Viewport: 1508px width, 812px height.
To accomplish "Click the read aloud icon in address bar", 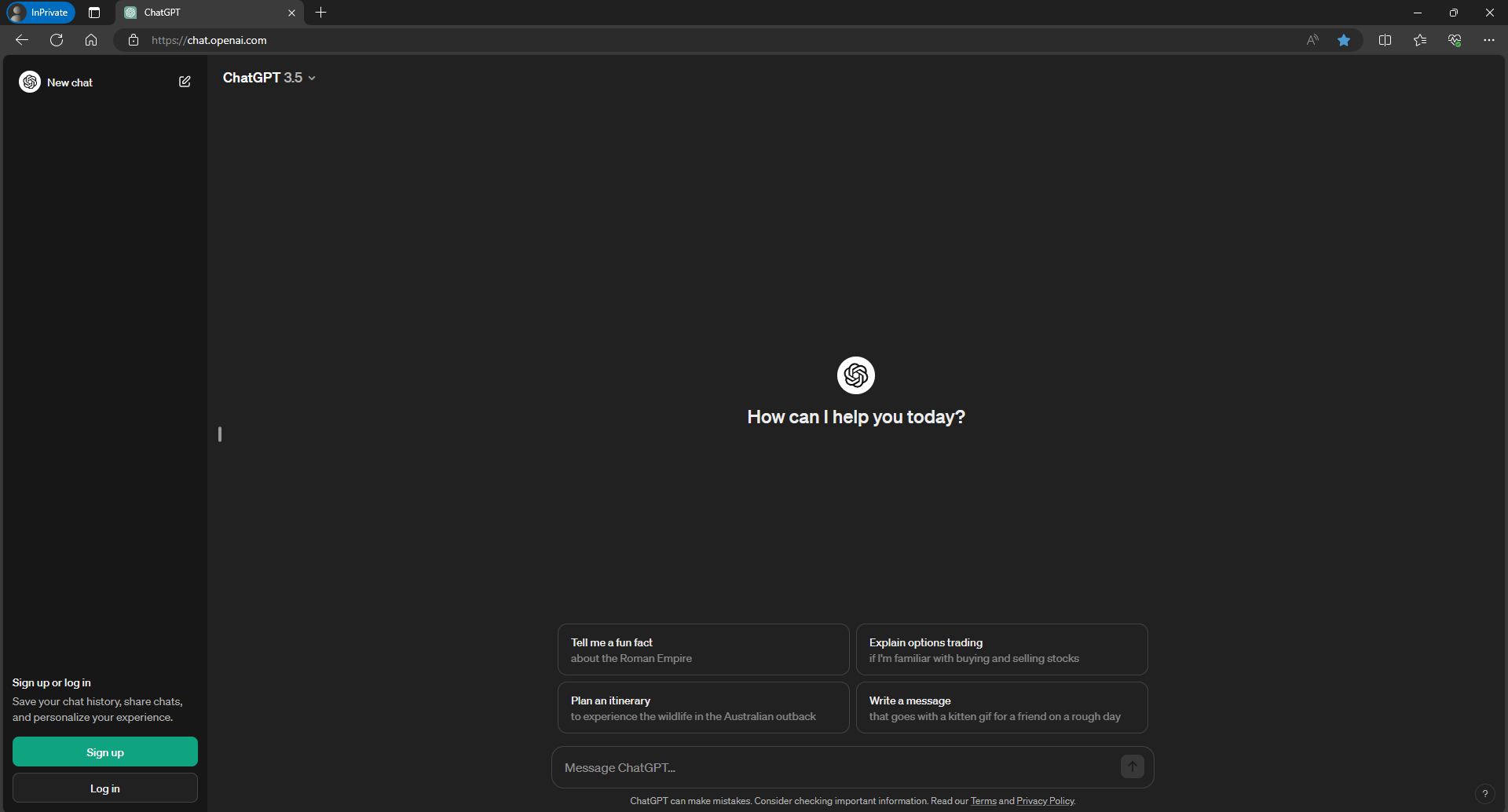I will coord(1312,40).
